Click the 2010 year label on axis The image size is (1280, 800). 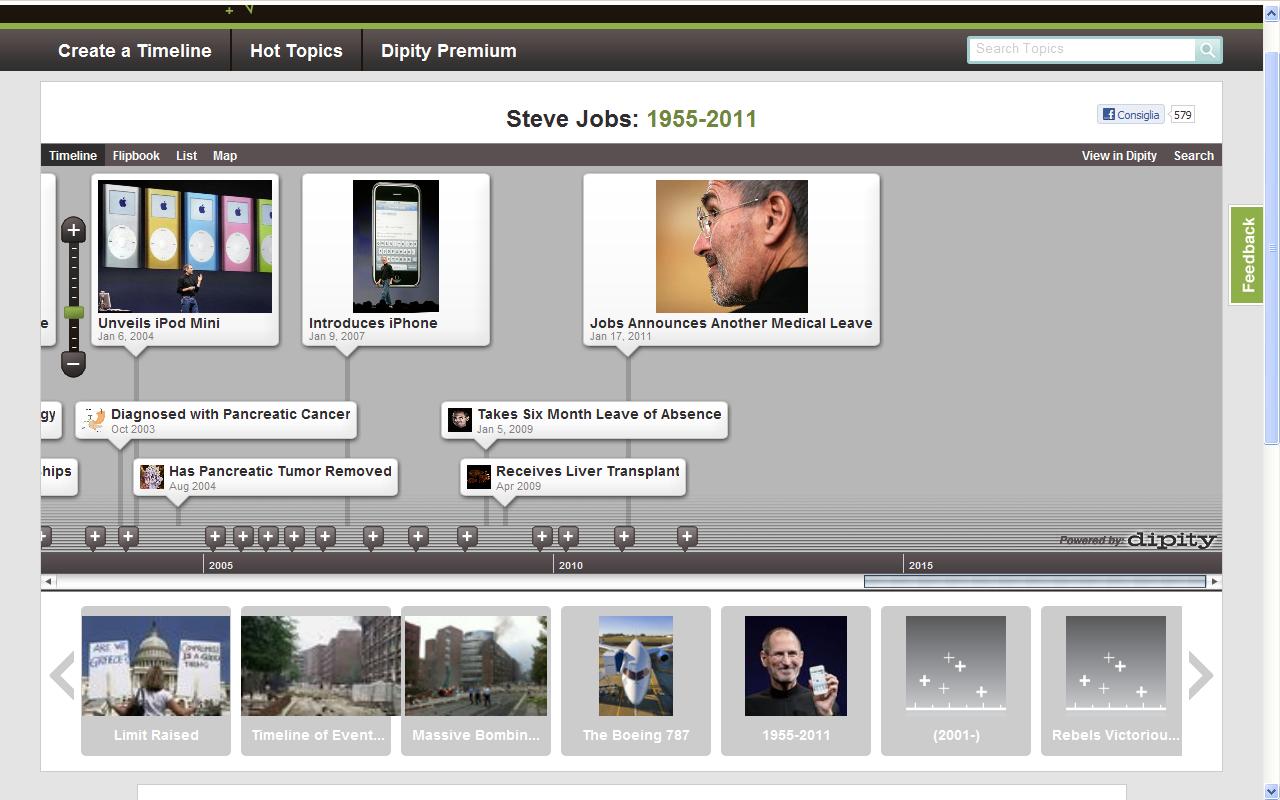[571, 565]
